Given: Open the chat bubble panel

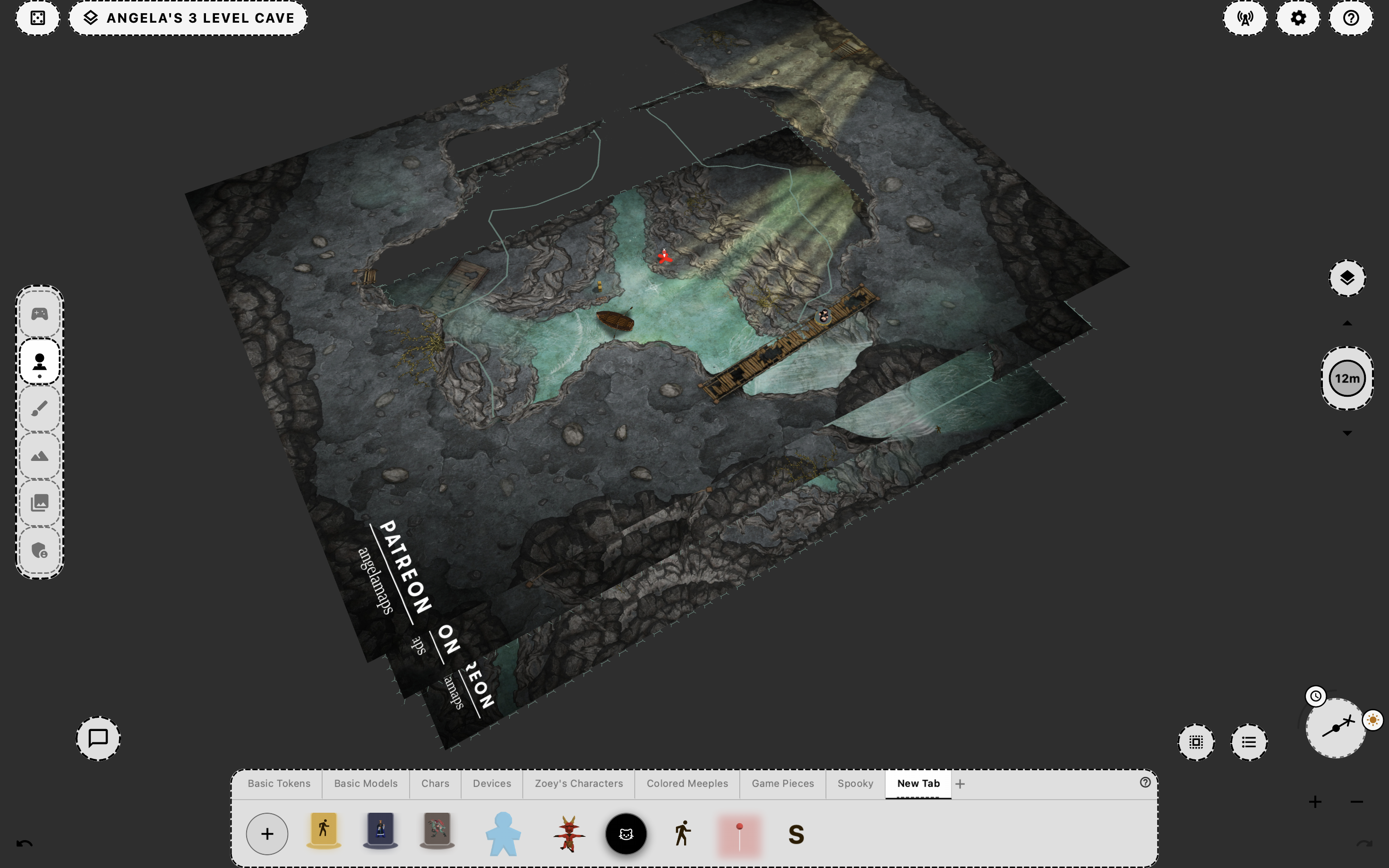Looking at the screenshot, I should click(98, 738).
